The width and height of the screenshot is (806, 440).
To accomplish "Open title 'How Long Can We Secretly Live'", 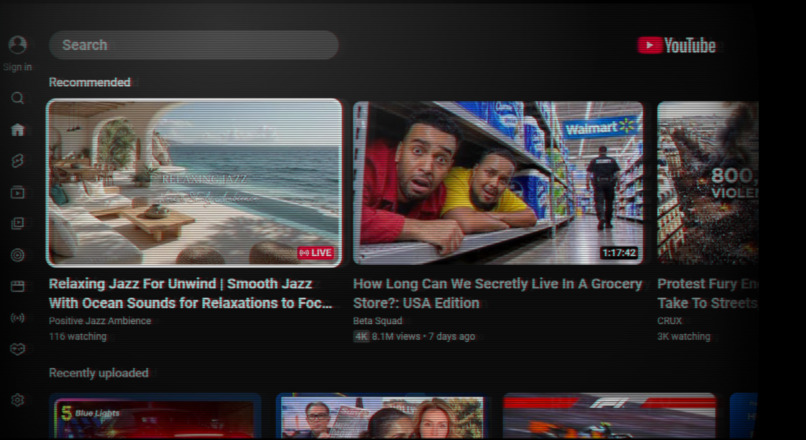I will [497, 293].
